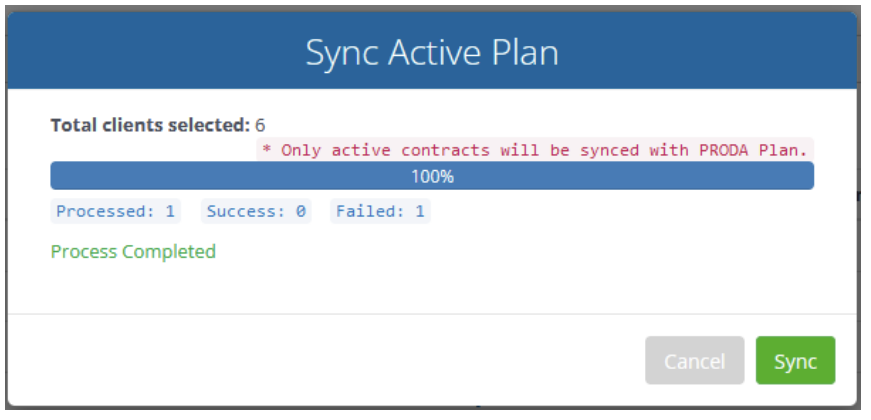Image resolution: width=871 pixels, height=420 pixels.
Task: Click the Processed: 1 counter badge
Action: pyautogui.click(x=116, y=211)
